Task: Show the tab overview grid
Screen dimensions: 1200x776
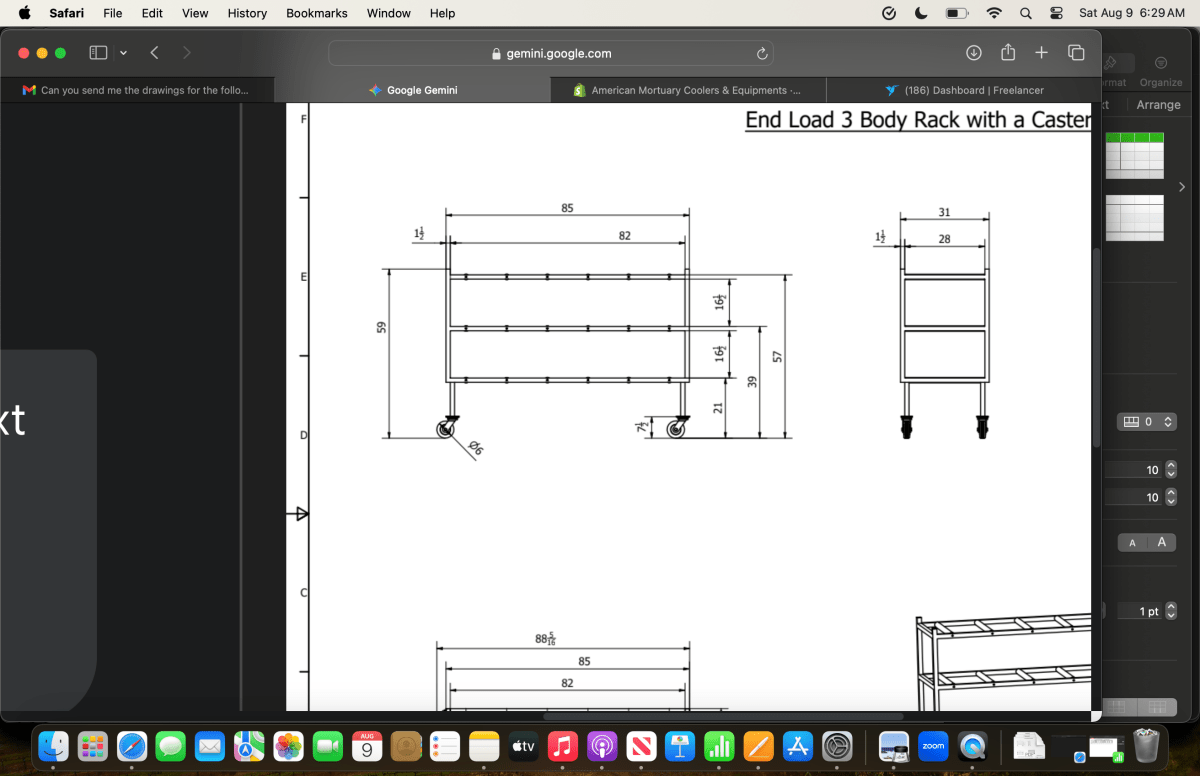Action: [x=1076, y=53]
